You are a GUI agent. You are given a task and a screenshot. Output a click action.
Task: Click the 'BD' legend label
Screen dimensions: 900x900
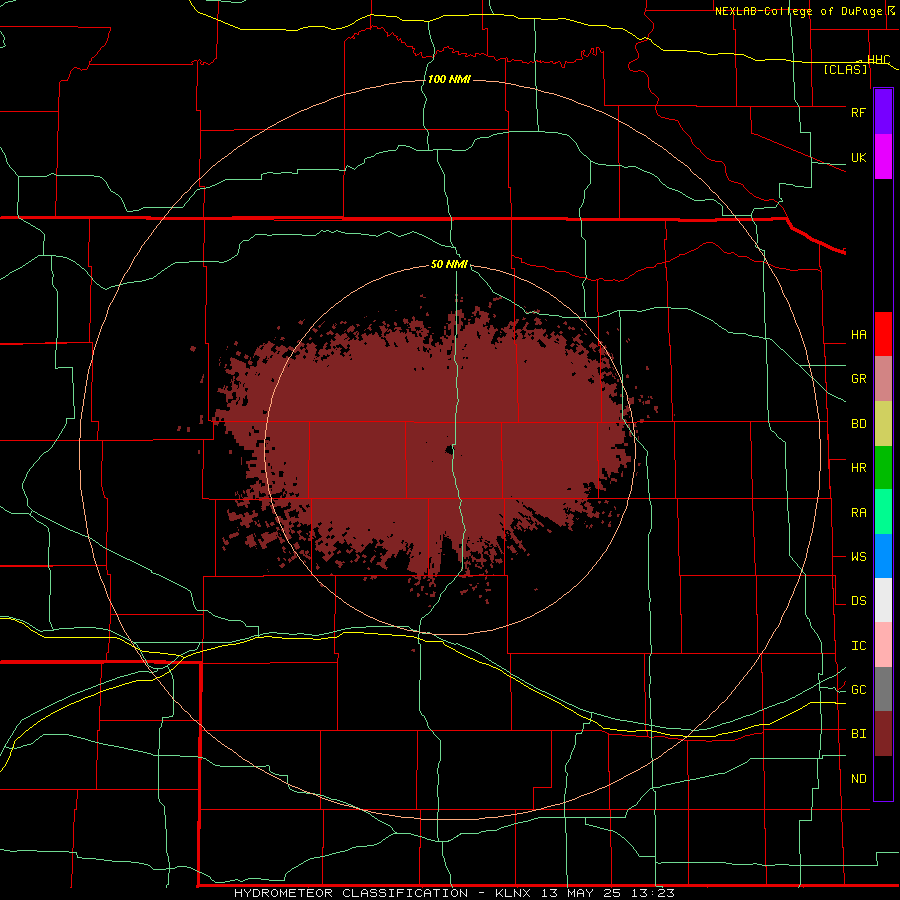tap(858, 424)
